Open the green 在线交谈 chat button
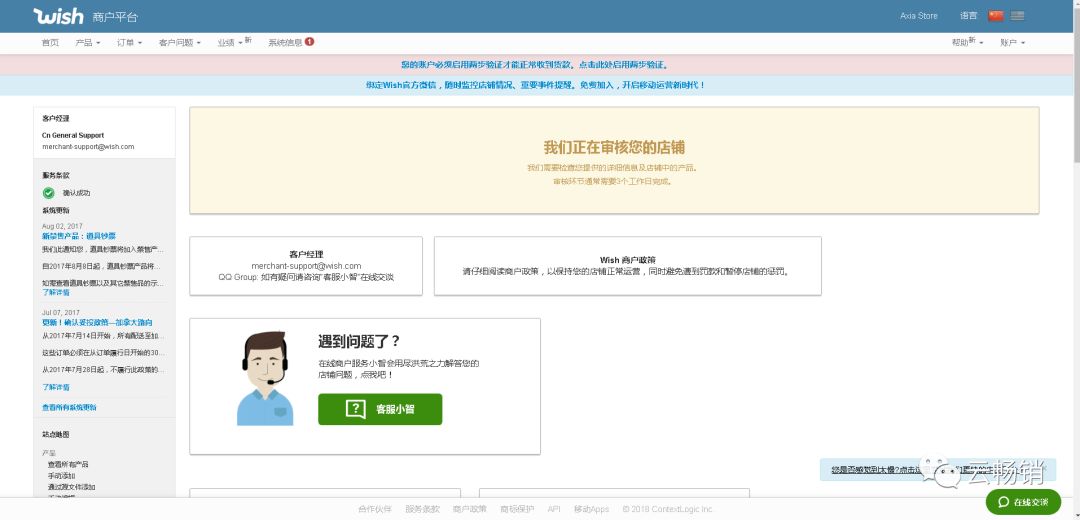 pos(1023,502)
